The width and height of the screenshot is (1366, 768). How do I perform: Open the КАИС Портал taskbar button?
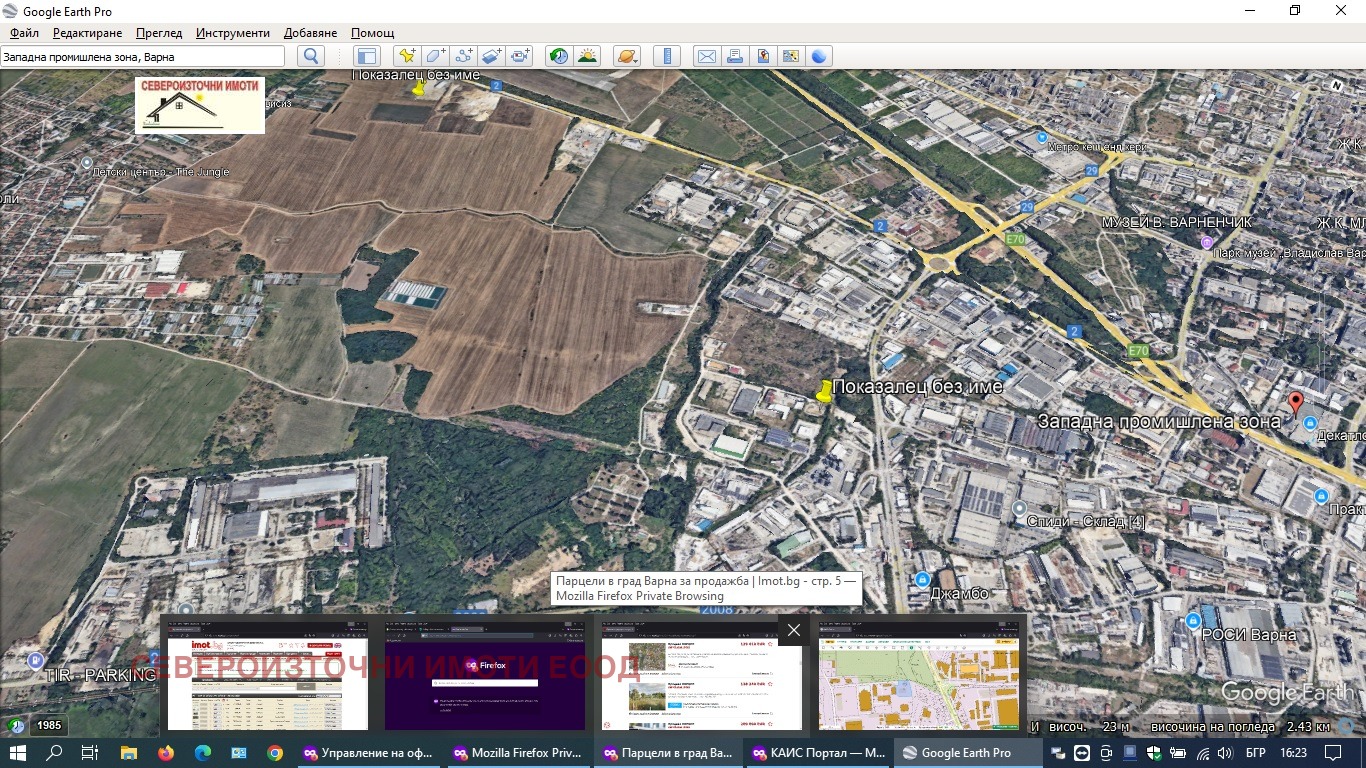817,753
